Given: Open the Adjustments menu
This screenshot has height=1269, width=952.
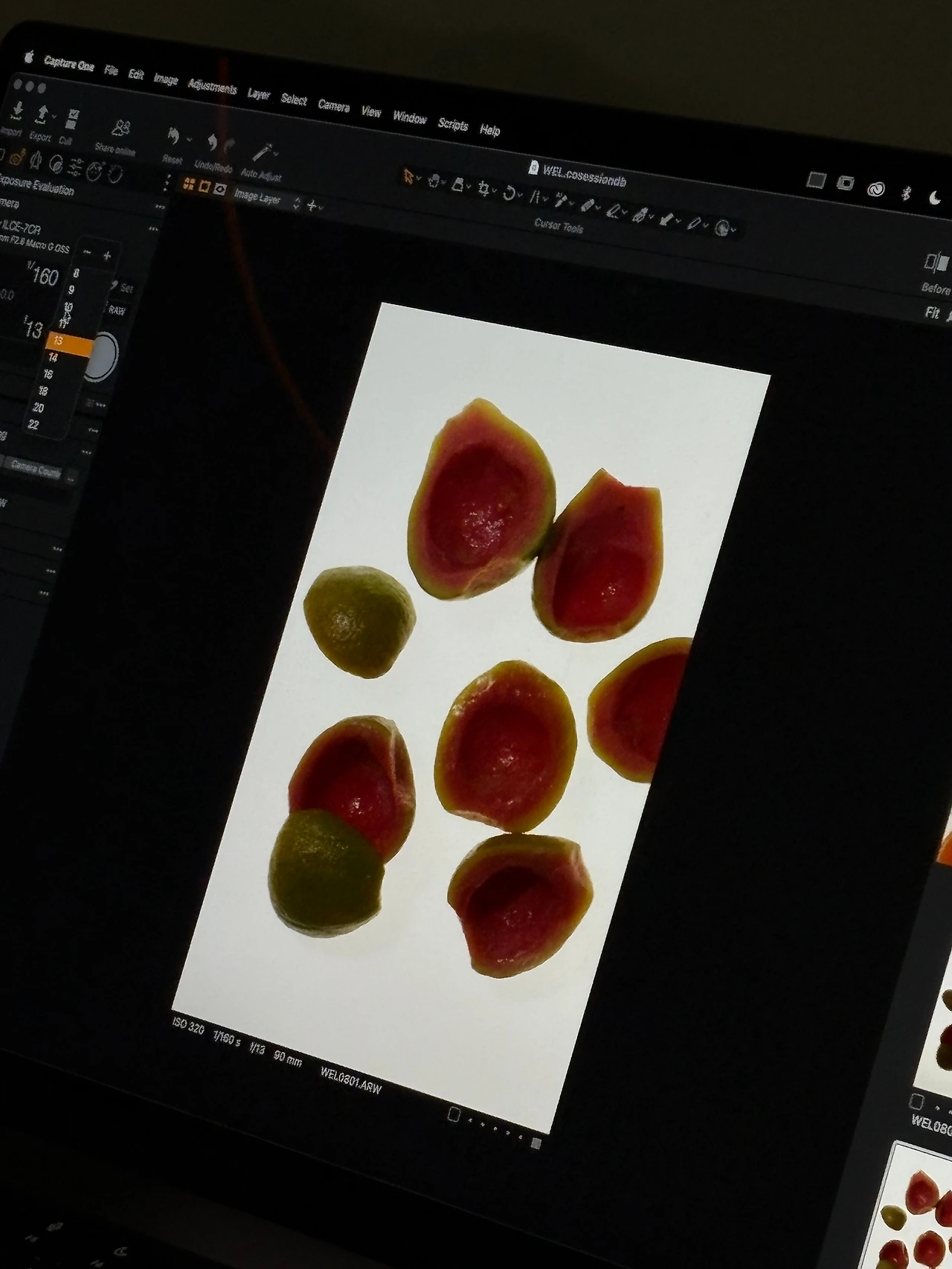Looking at the screenshot, I should [x=212, y=86].
